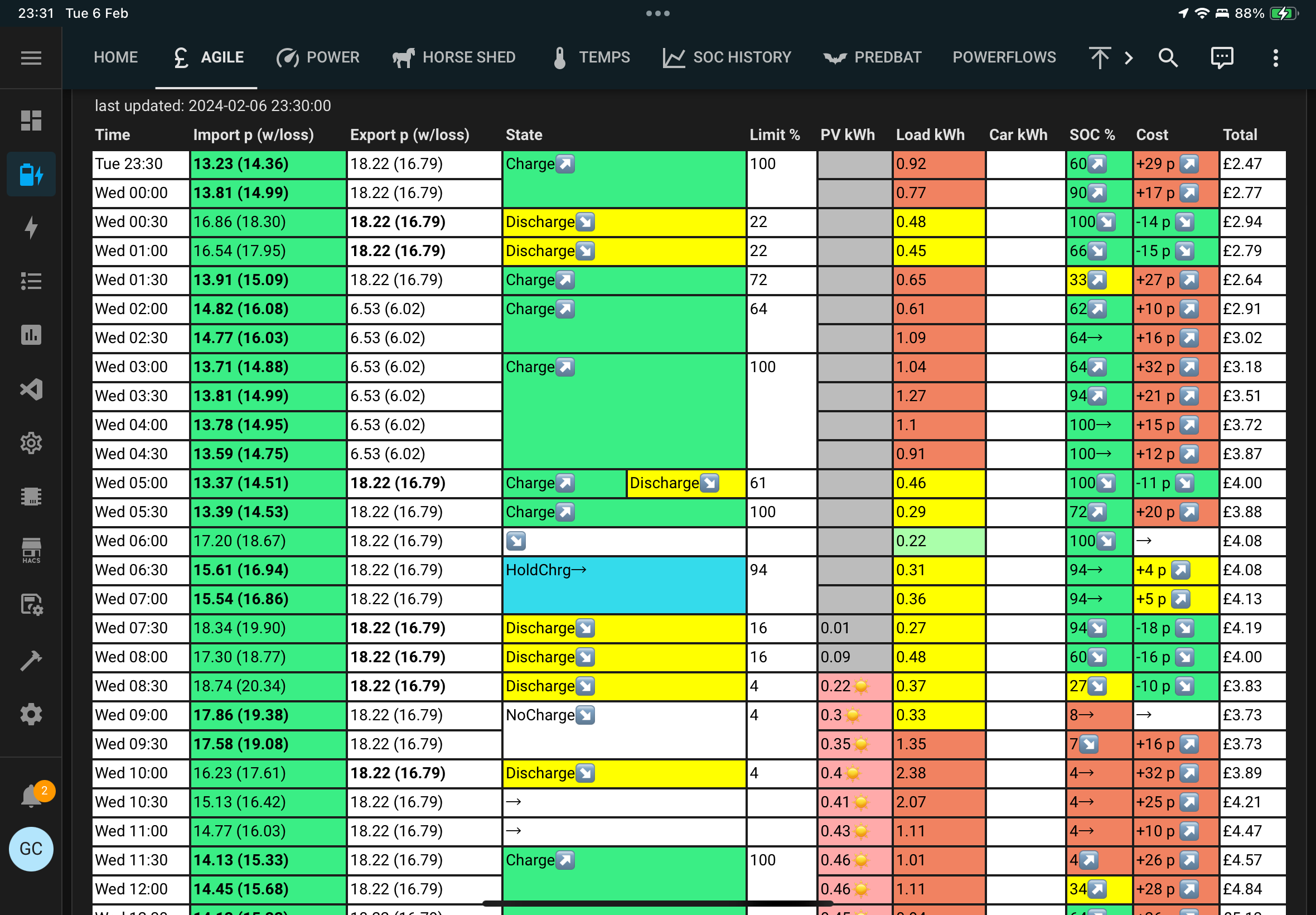
Task: Open the Overview dashboard sidebar icon
Action: point(31,121)
